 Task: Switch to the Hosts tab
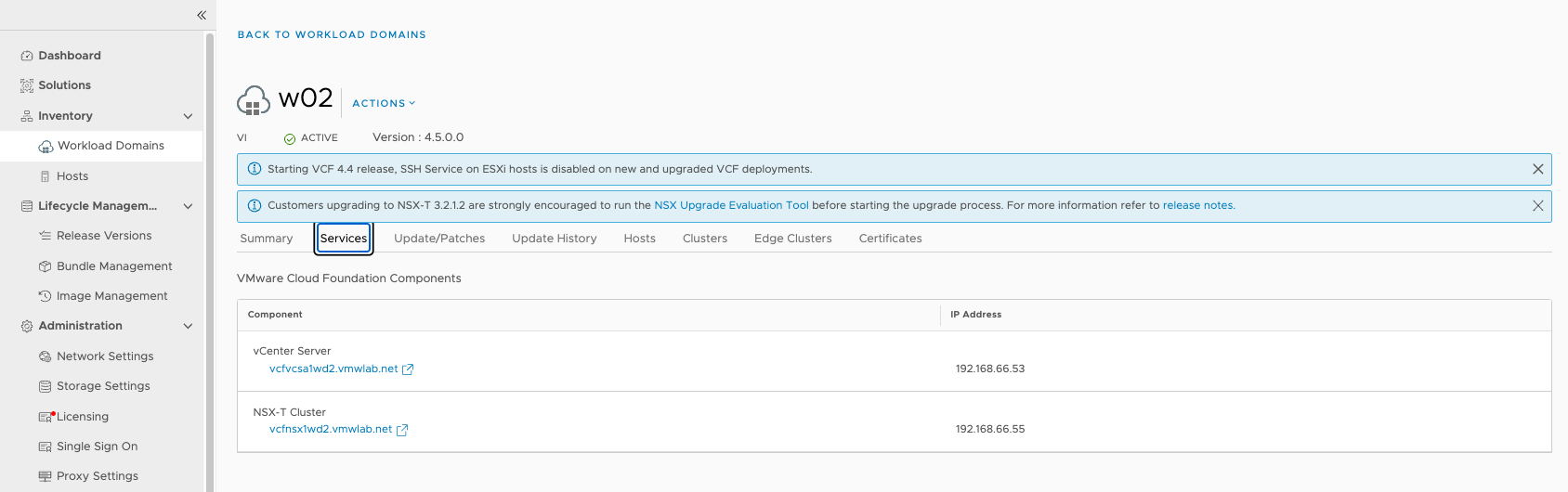click(640, 239)
